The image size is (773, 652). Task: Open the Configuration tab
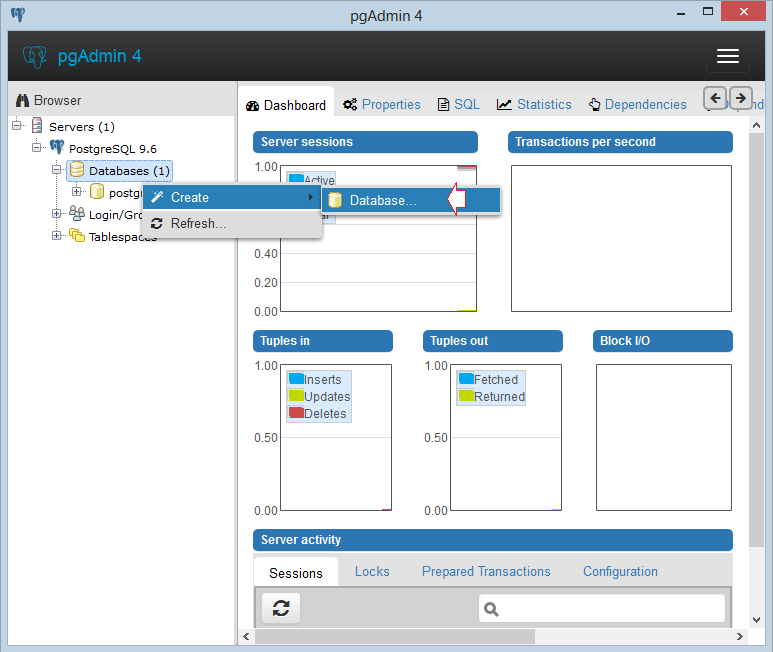tap(620, 572)
